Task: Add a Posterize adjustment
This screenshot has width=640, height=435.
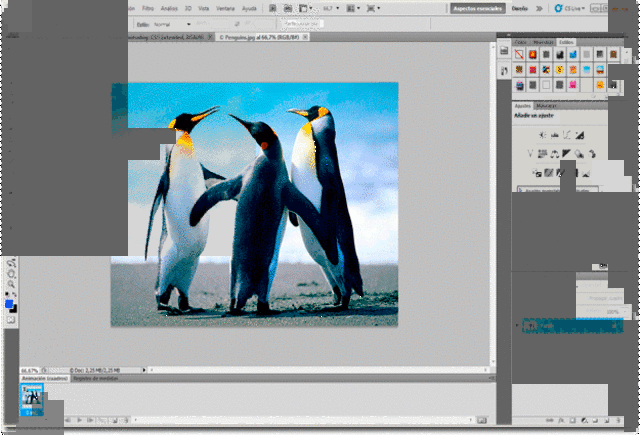Action: pos(549,173)
